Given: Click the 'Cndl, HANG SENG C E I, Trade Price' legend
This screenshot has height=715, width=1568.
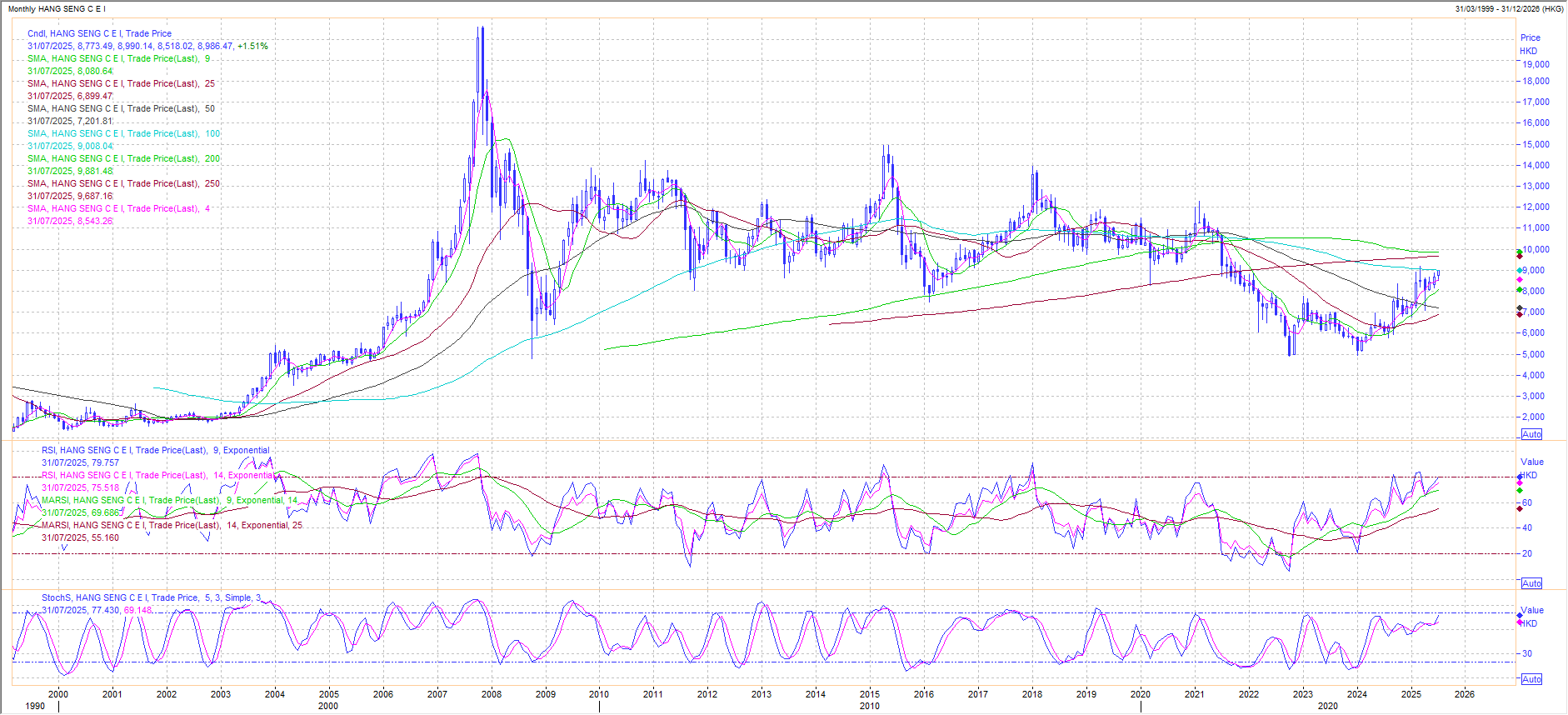Looking at the screenshot, I should coord(99,34).
